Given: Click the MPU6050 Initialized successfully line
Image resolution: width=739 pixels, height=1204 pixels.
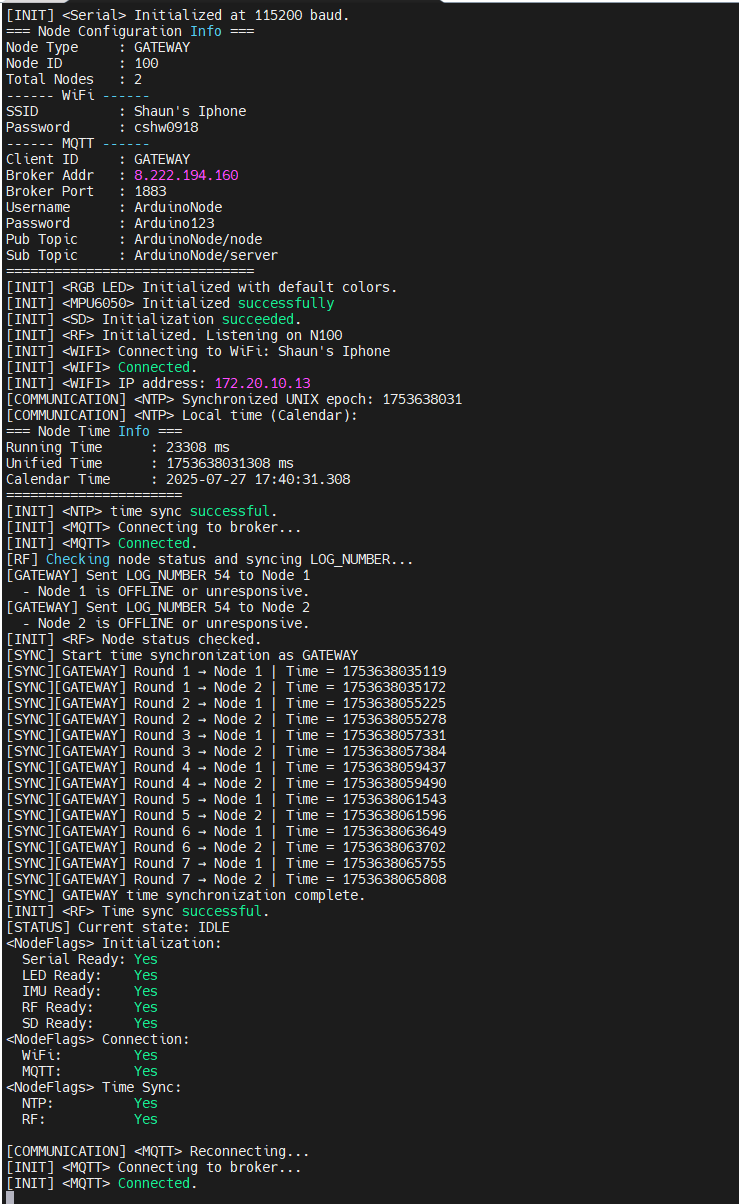Looking at the screenshot, I should tap(170, 303).
